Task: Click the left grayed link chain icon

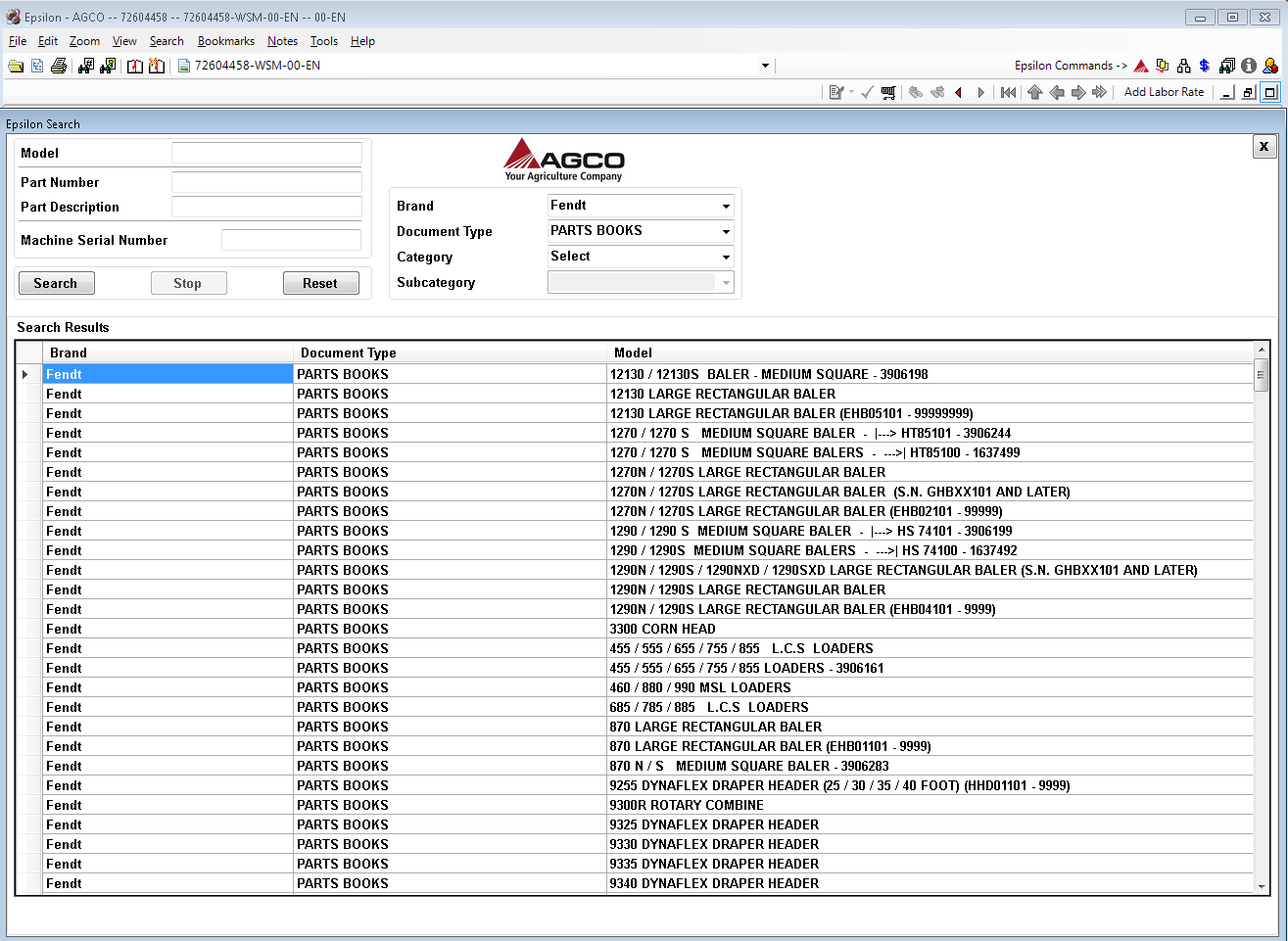Action: (916, 92)
